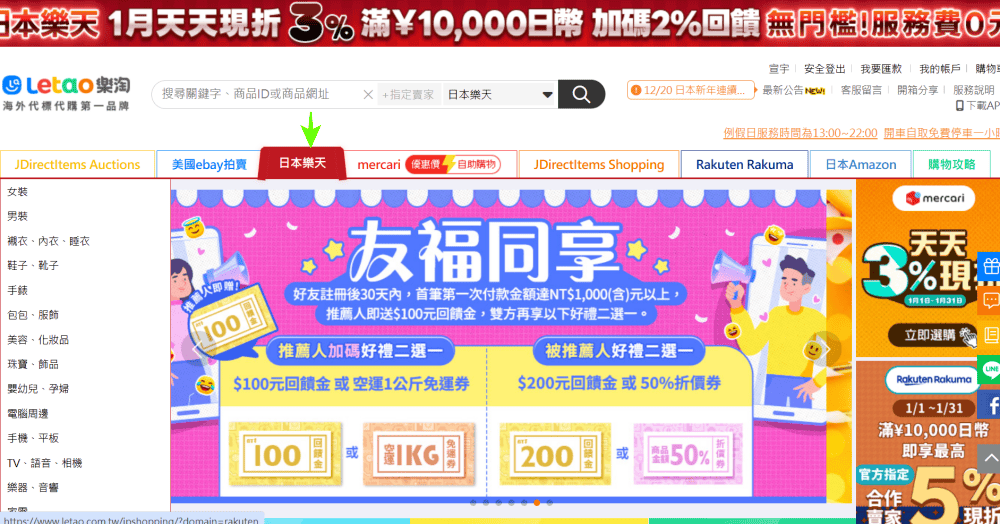Click the back-to-top arrow icon
This screenshot has width=1000, height=524.
(x=990, y=458)
